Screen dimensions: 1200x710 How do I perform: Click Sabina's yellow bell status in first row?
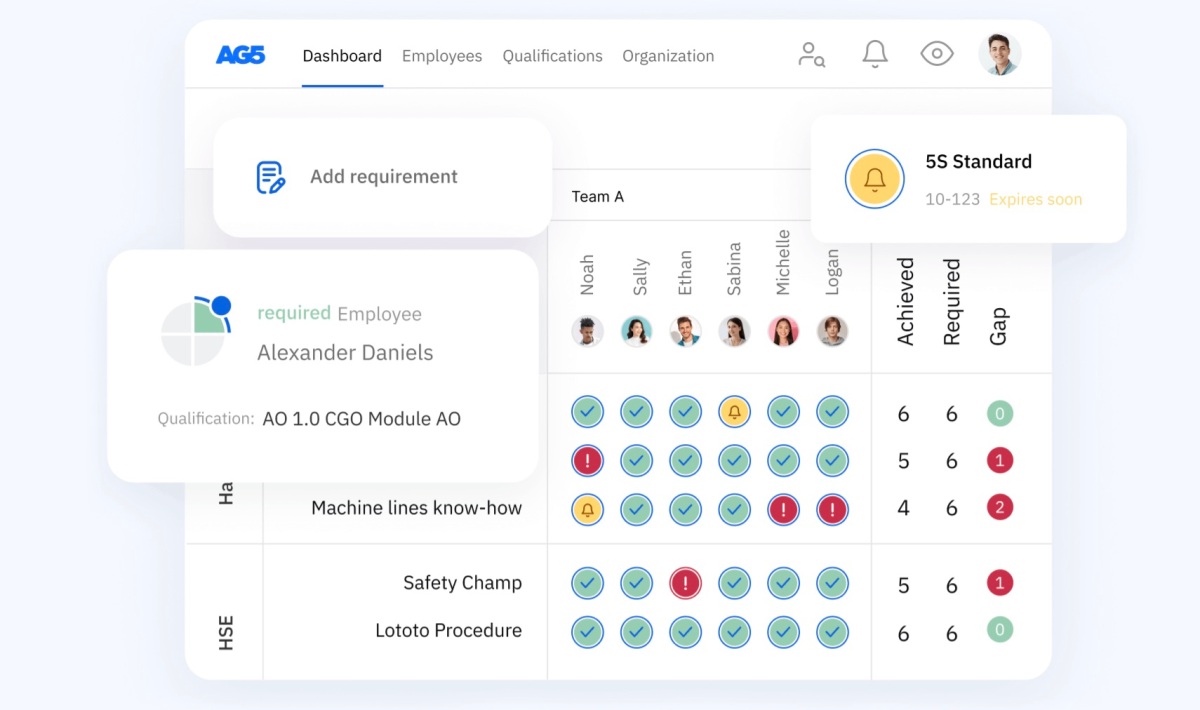click(x=734, y=412)
